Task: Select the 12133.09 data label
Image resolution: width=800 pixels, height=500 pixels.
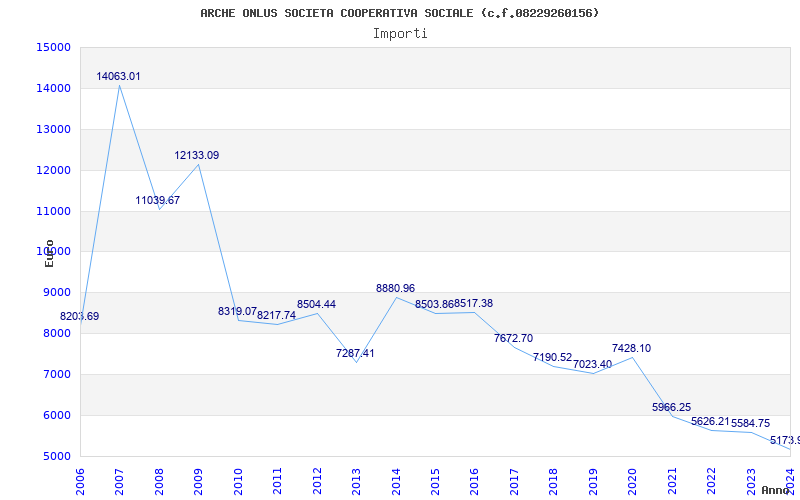Action: (x=197, y=156)
